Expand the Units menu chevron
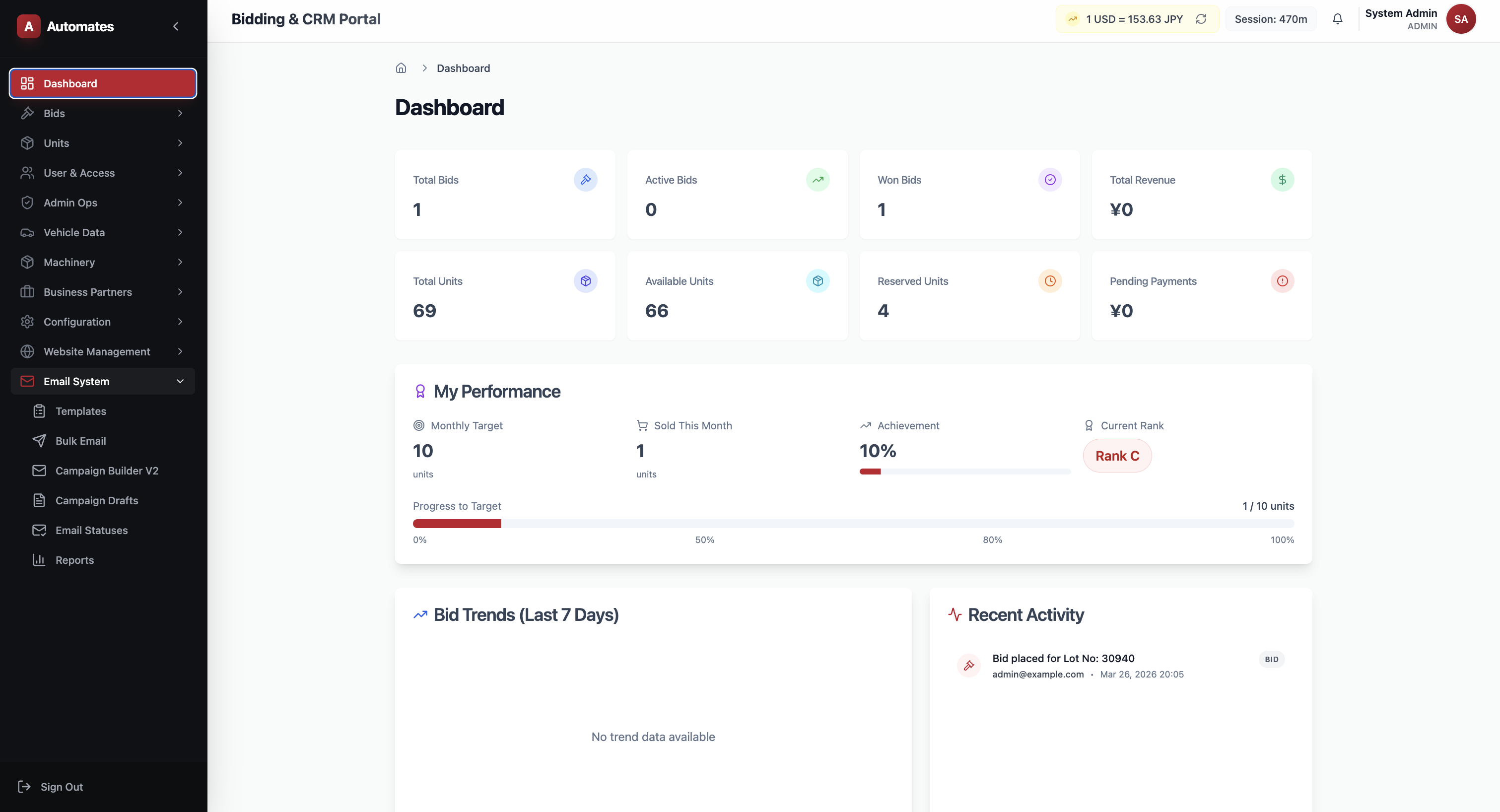The width and height of the screenshot is (1500, 812). pyautogui.click(x=180, y=143)
